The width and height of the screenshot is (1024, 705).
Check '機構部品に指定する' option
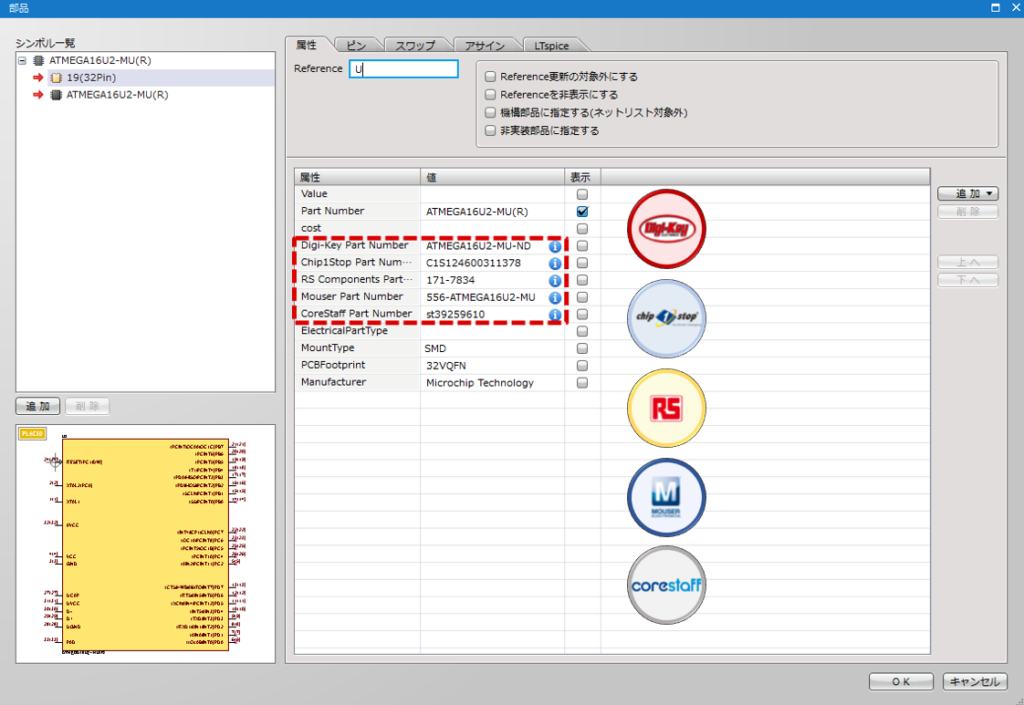[x=490, y=112]
